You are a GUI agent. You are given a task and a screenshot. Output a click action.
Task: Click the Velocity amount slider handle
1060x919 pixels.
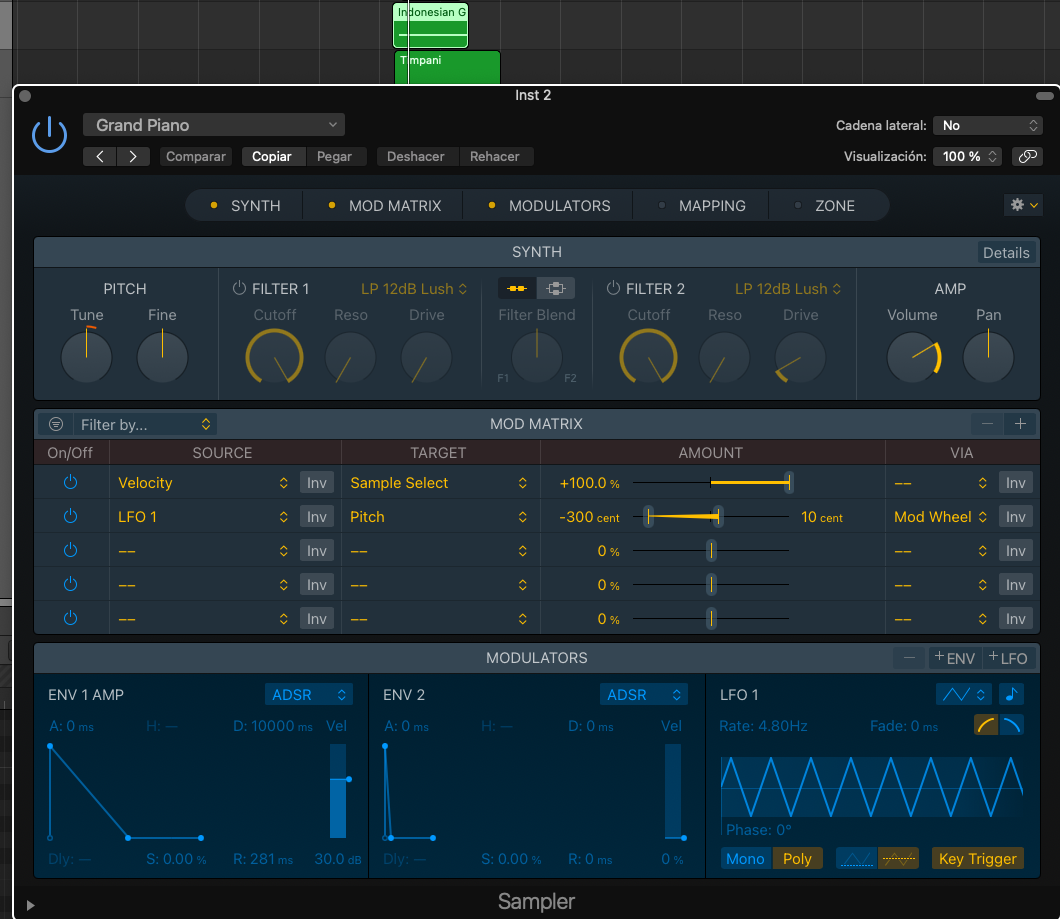pos(789,483)
